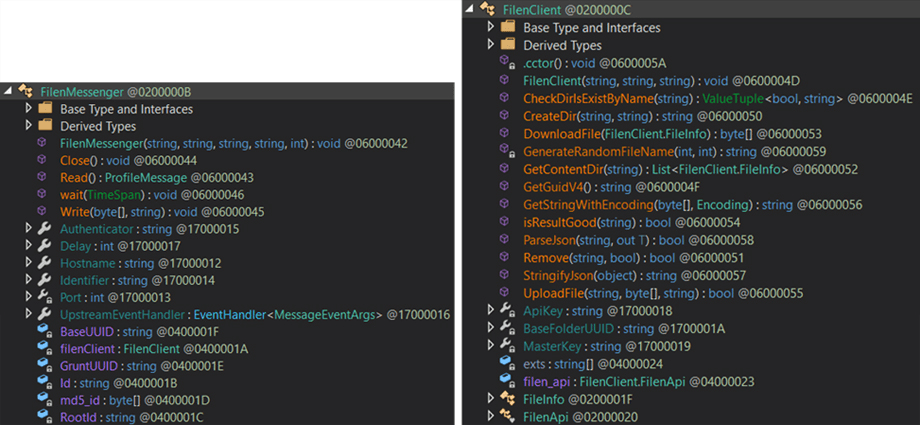The width and height of the screenshot is (920, 425).
Task: Collapse the FilenMessenger class node
Action: click(x=8, y=92)
